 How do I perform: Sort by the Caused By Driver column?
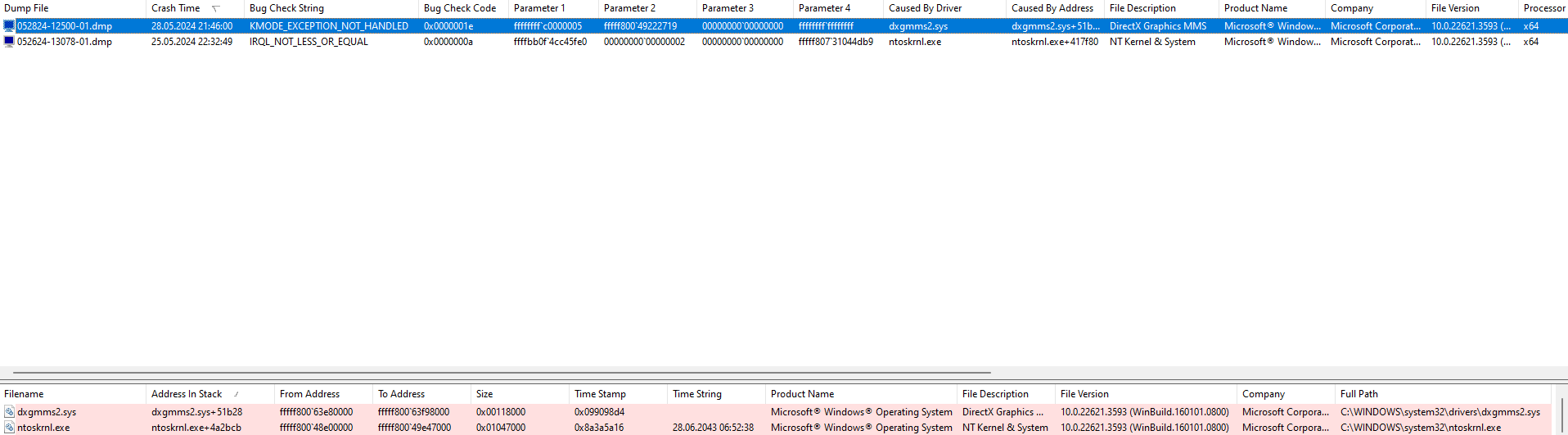point(945,8)
